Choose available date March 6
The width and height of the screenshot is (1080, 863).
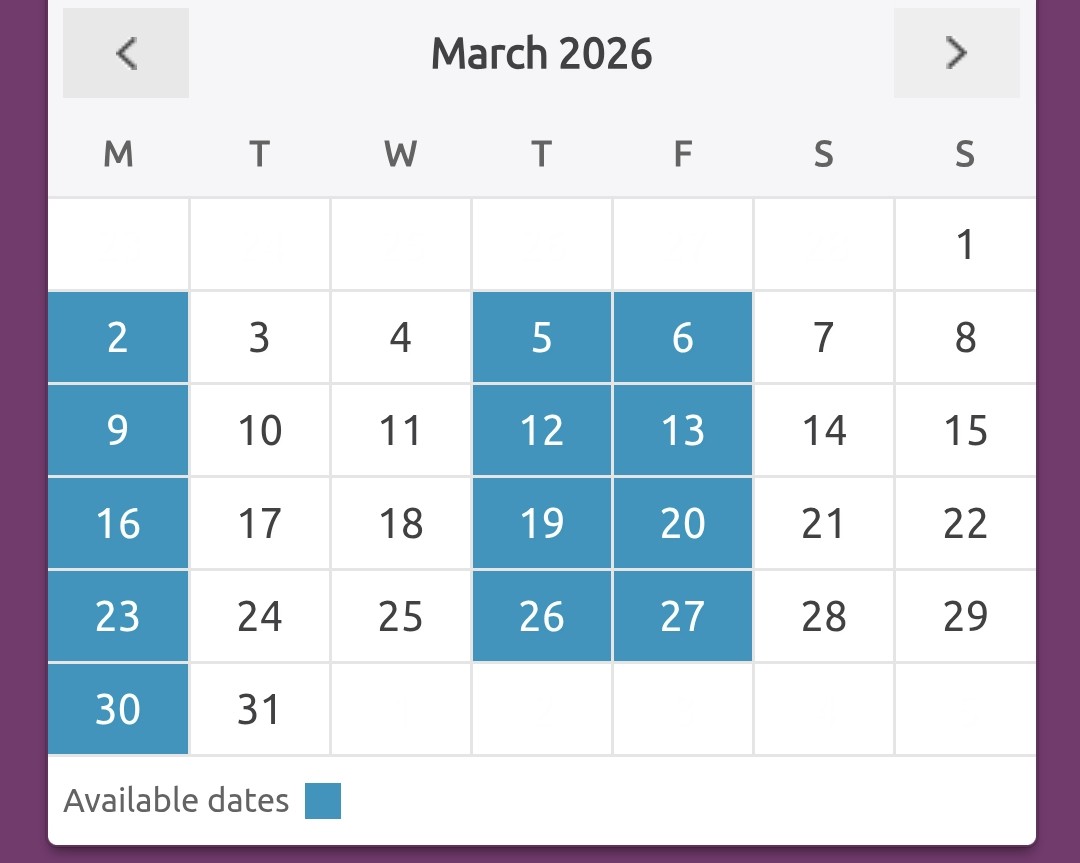tap(683, 338)
